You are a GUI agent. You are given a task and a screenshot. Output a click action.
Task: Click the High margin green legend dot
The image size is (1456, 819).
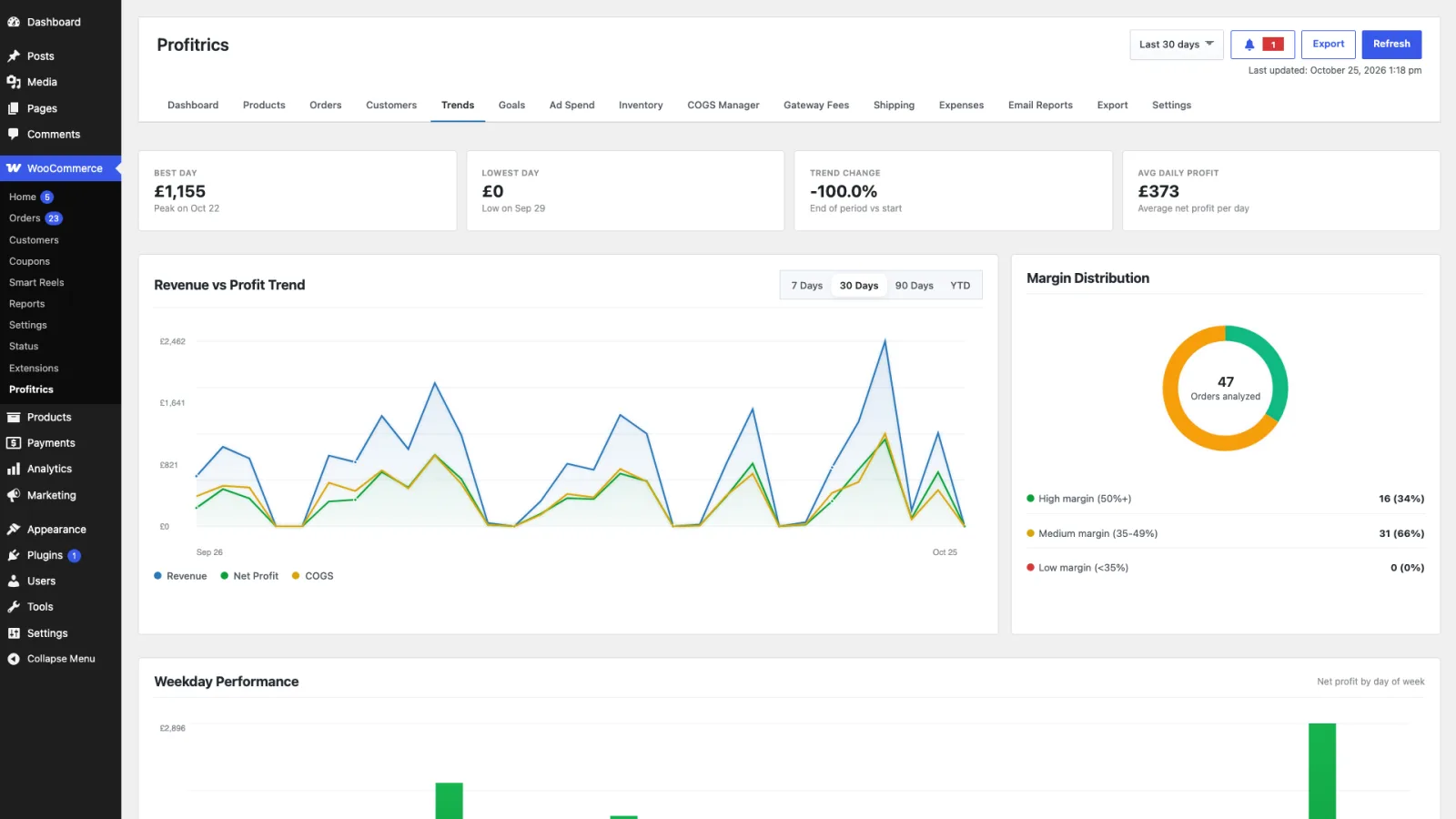tap(1030, 499)
